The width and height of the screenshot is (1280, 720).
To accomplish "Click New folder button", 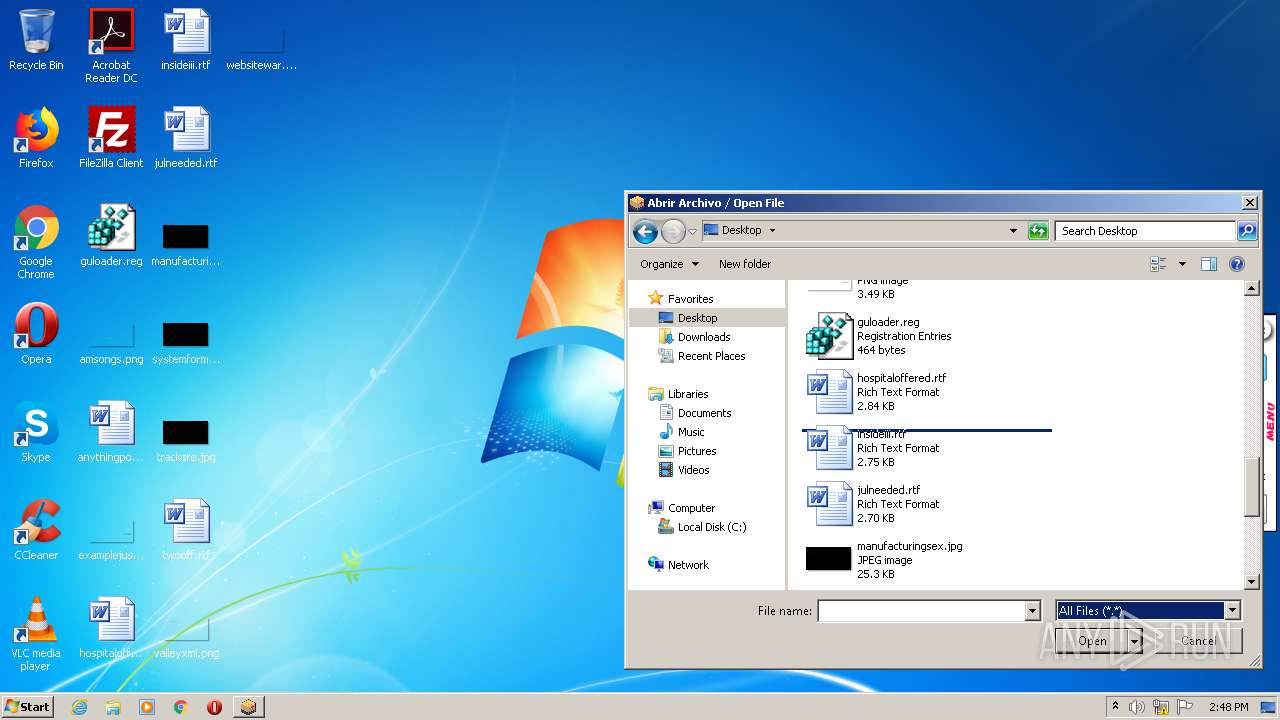I will (745, 264).
